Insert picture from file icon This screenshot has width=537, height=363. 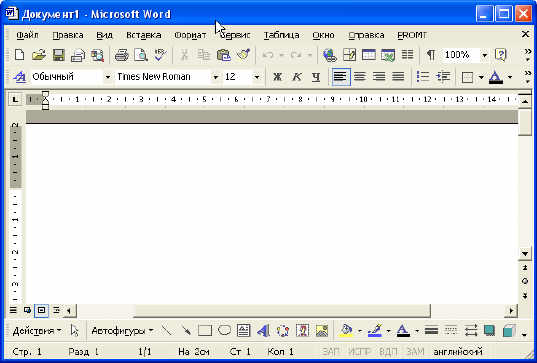(x=322, y=331)
